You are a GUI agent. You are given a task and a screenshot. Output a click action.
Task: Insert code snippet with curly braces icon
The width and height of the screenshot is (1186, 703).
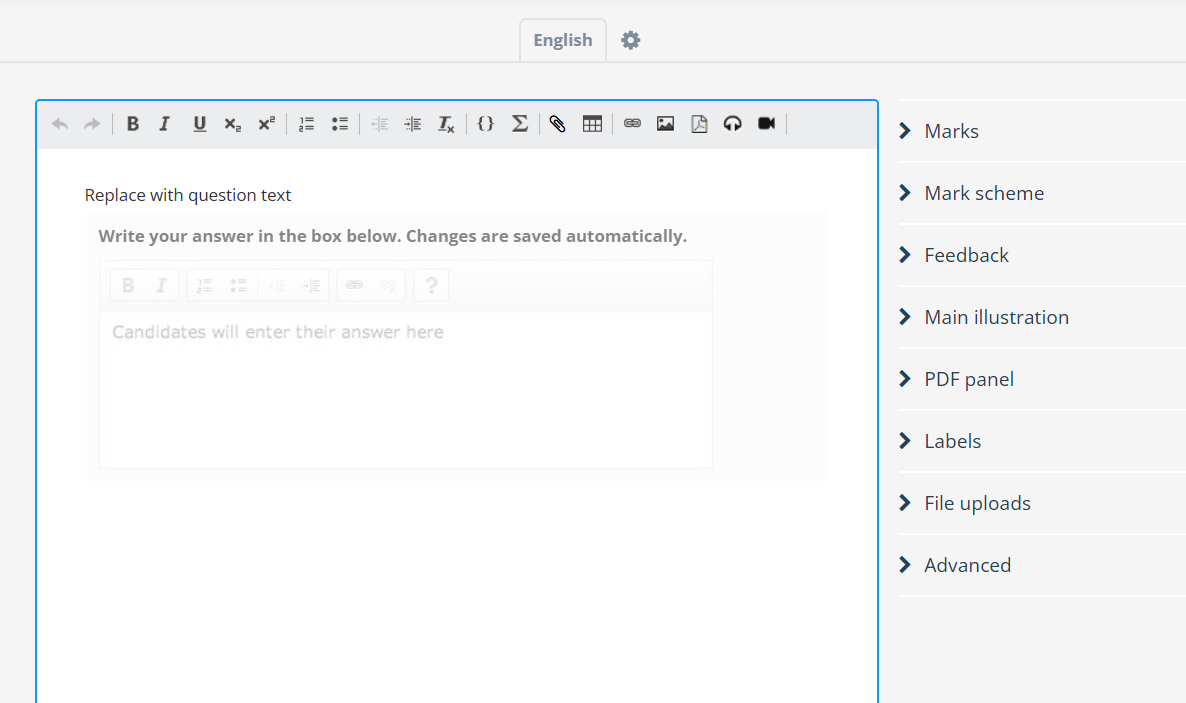(486, 124)
